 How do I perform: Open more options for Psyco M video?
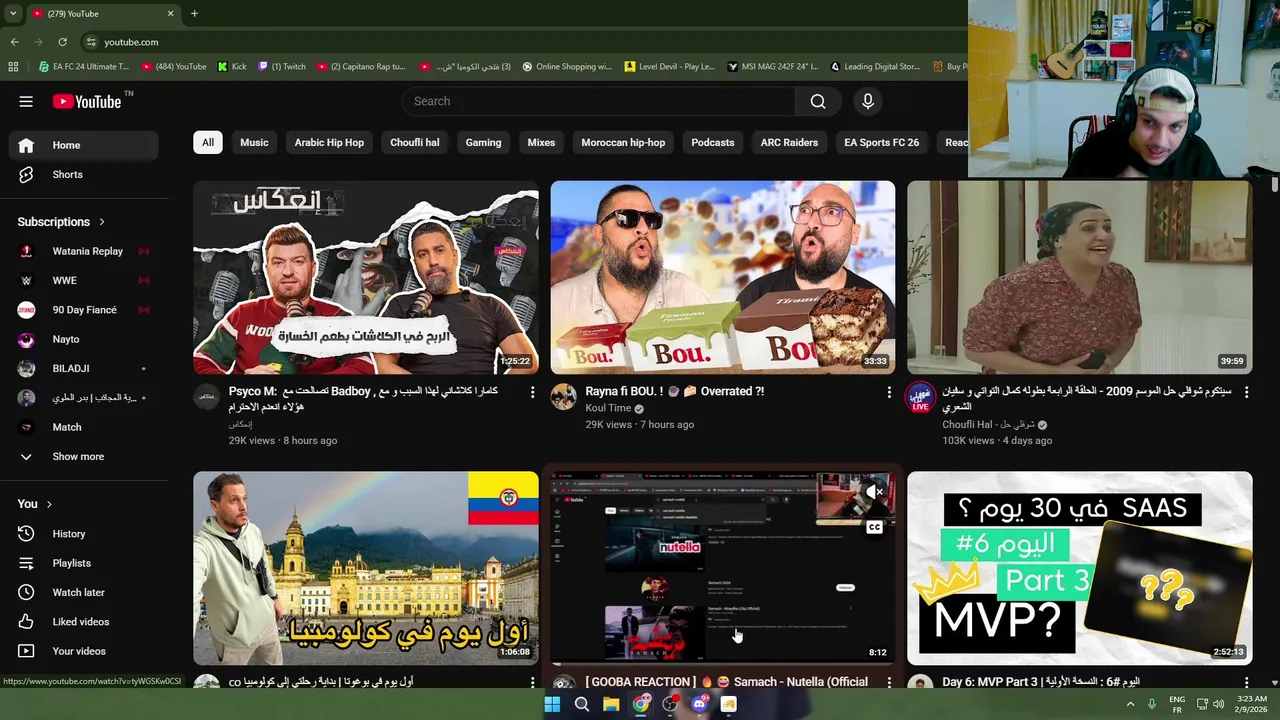(x=532, y=393)
